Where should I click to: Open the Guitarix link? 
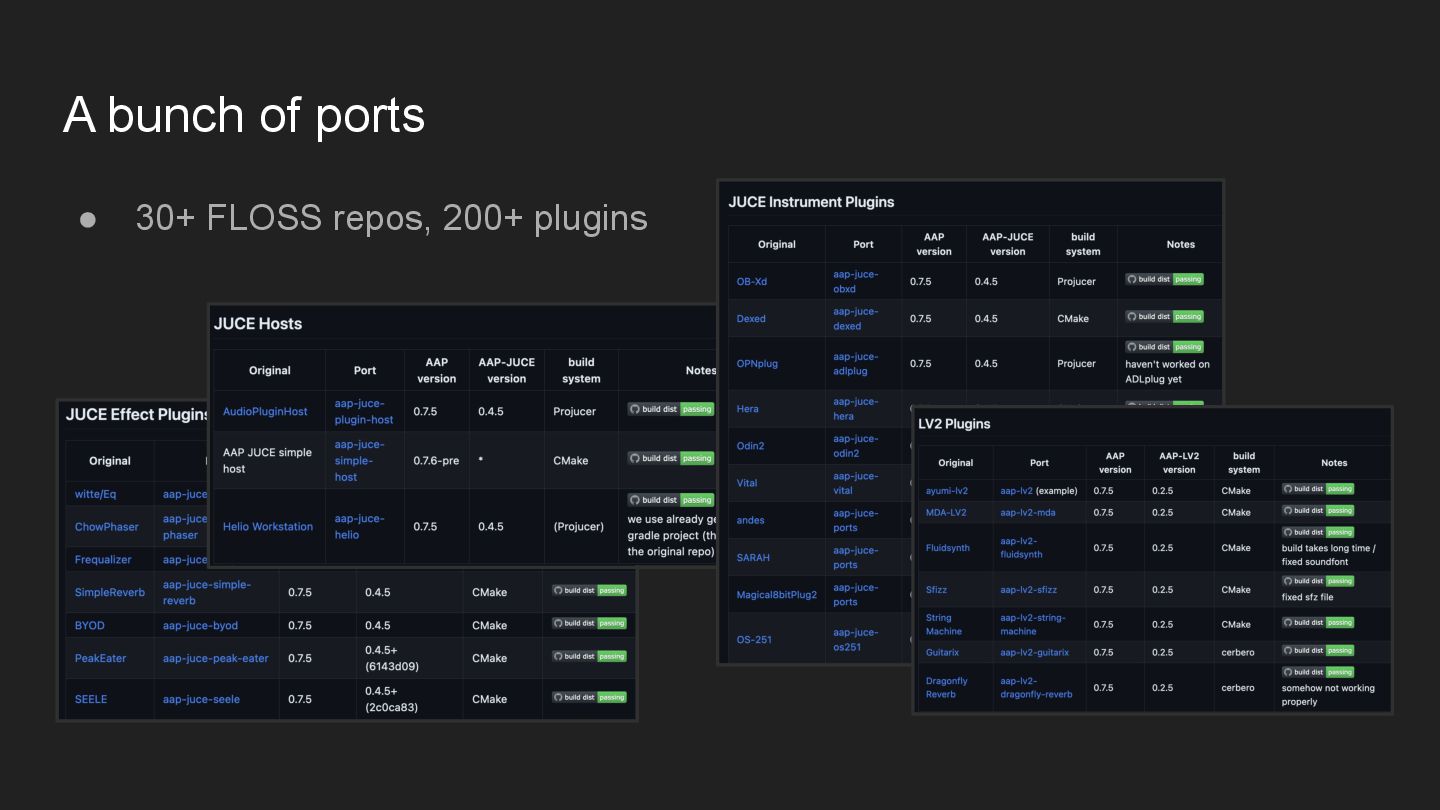click(x=942, y=652)
